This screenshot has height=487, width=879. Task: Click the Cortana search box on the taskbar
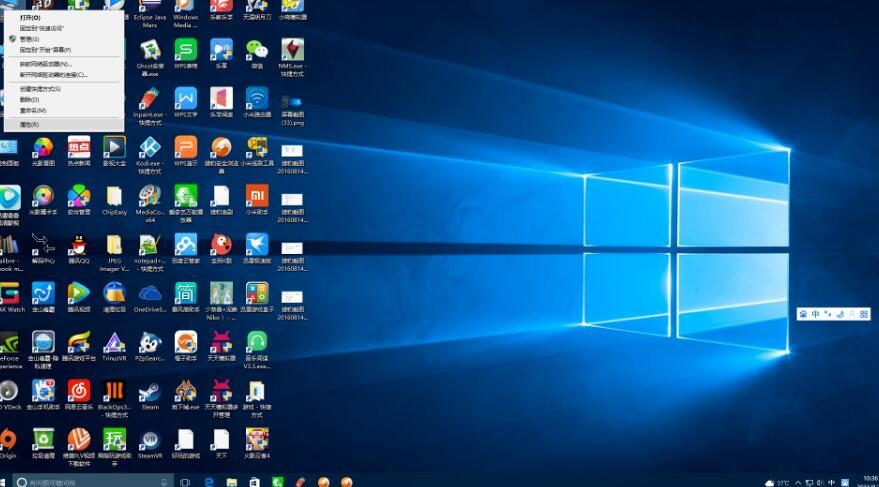[92, 482]
